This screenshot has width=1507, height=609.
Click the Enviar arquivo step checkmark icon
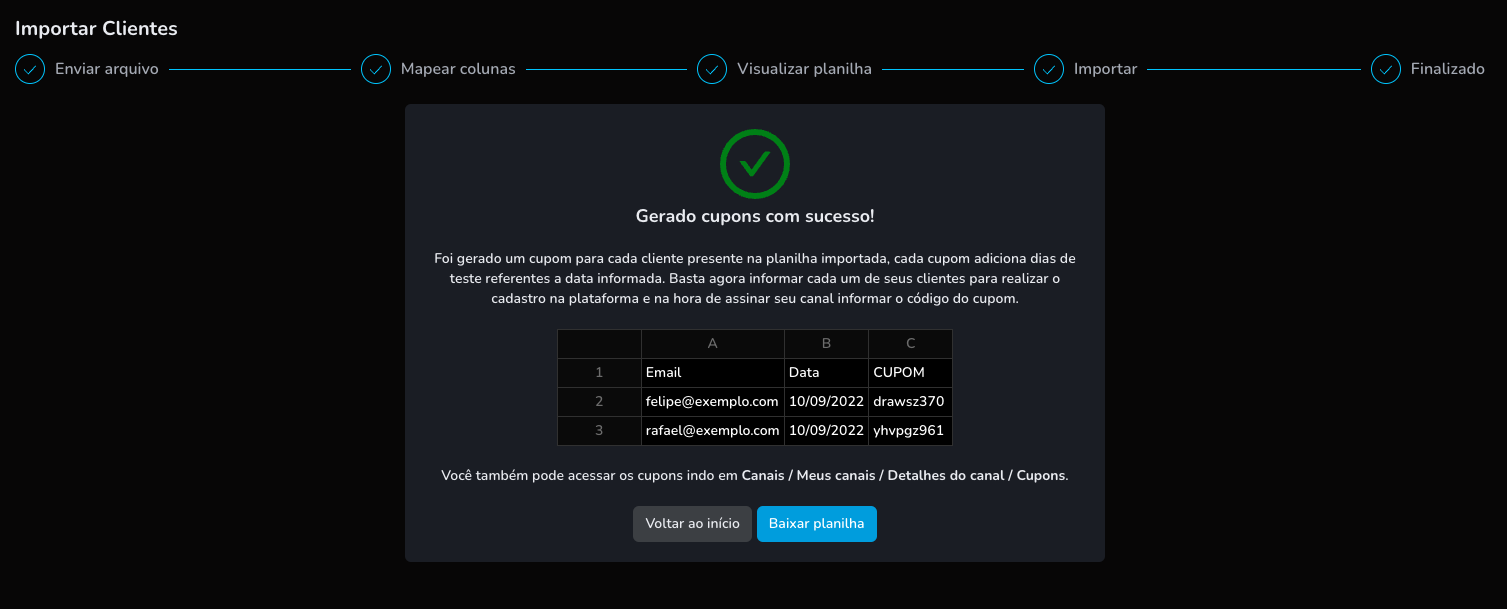(30, 69)
